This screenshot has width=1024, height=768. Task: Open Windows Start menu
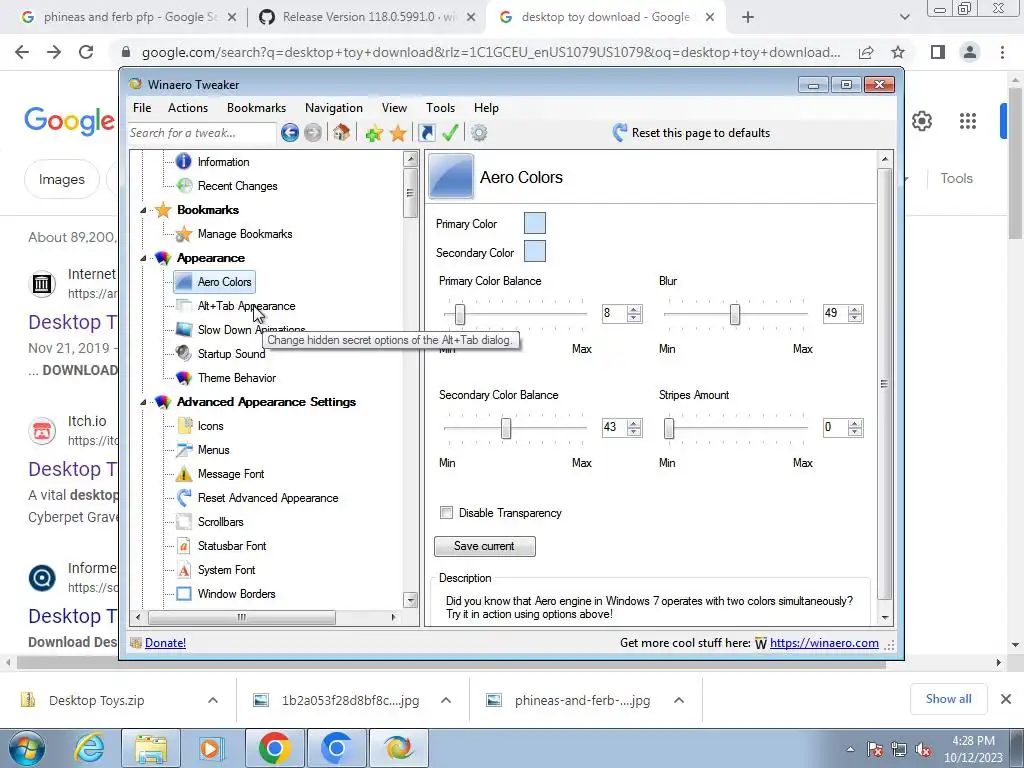pyautogui.click(x=27, y=748)
